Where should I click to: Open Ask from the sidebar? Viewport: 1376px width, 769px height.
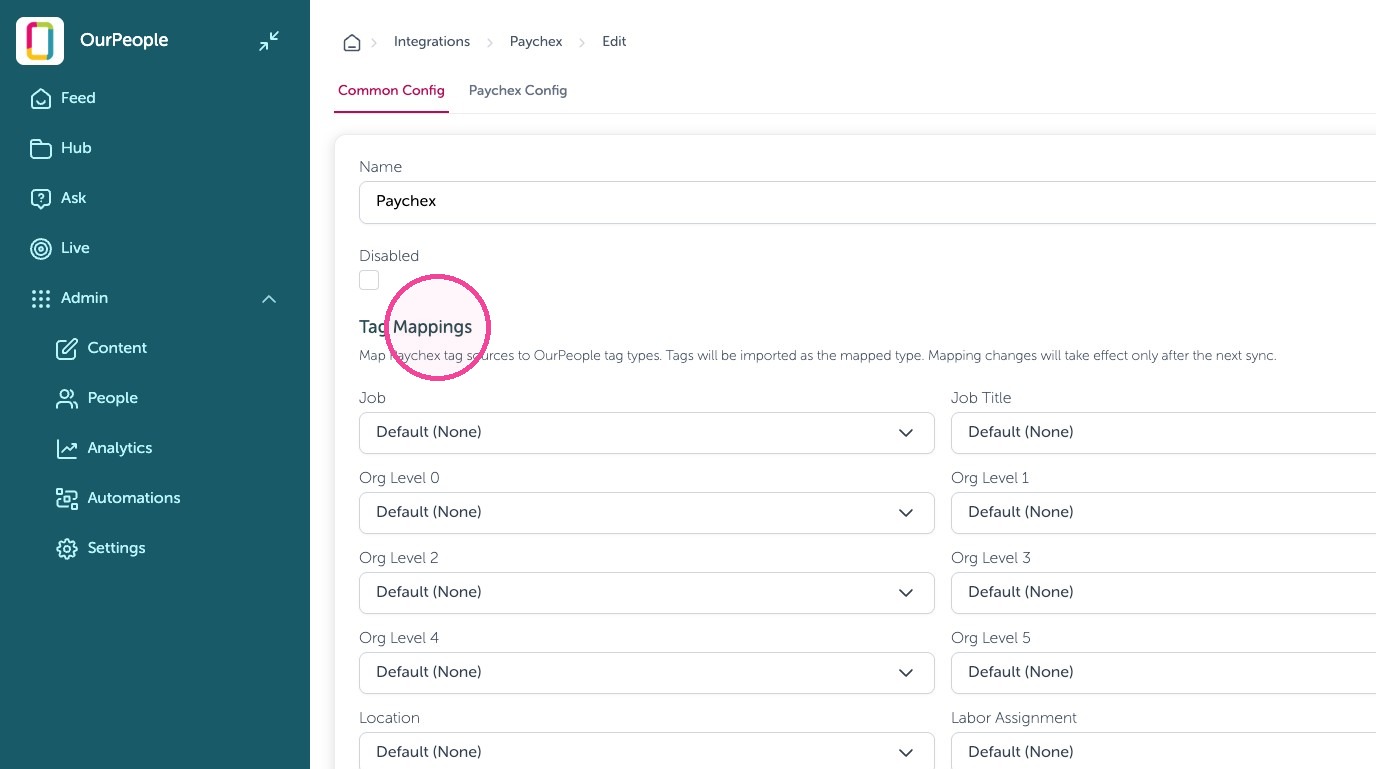tap(74, 198)
